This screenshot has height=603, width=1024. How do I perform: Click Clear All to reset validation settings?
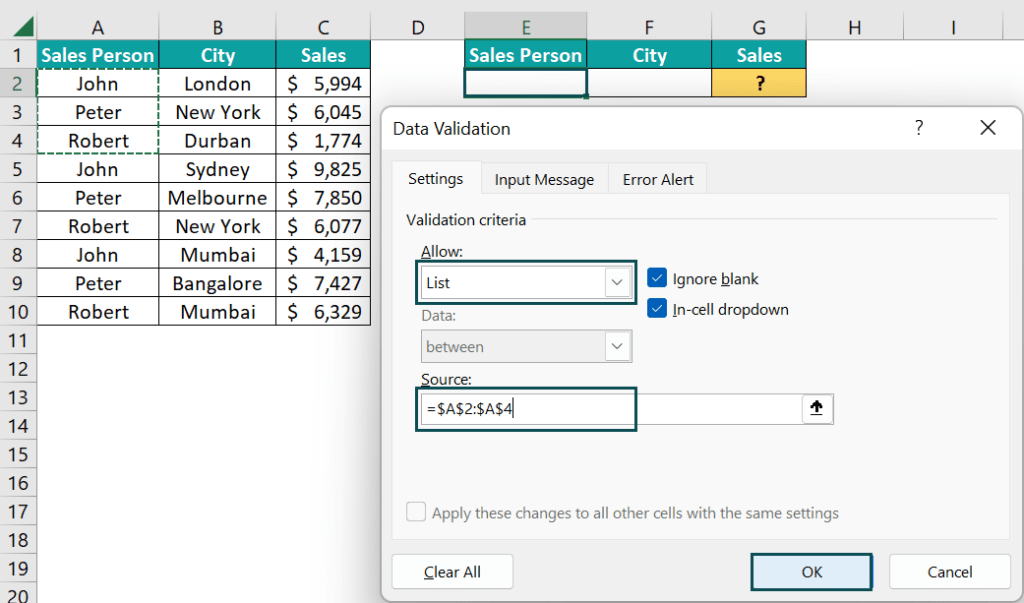tap(452, 571)
